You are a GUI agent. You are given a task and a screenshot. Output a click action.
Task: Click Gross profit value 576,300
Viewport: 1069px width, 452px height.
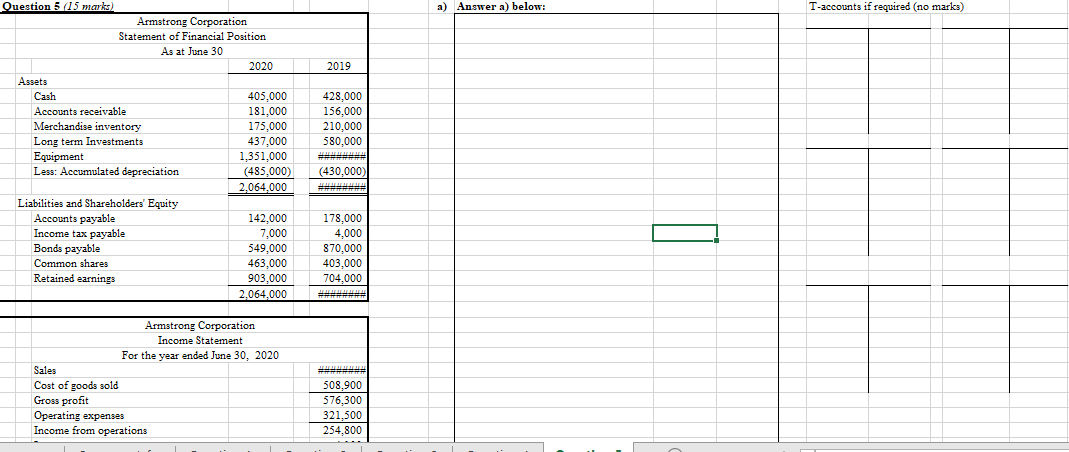click(344, 401)
